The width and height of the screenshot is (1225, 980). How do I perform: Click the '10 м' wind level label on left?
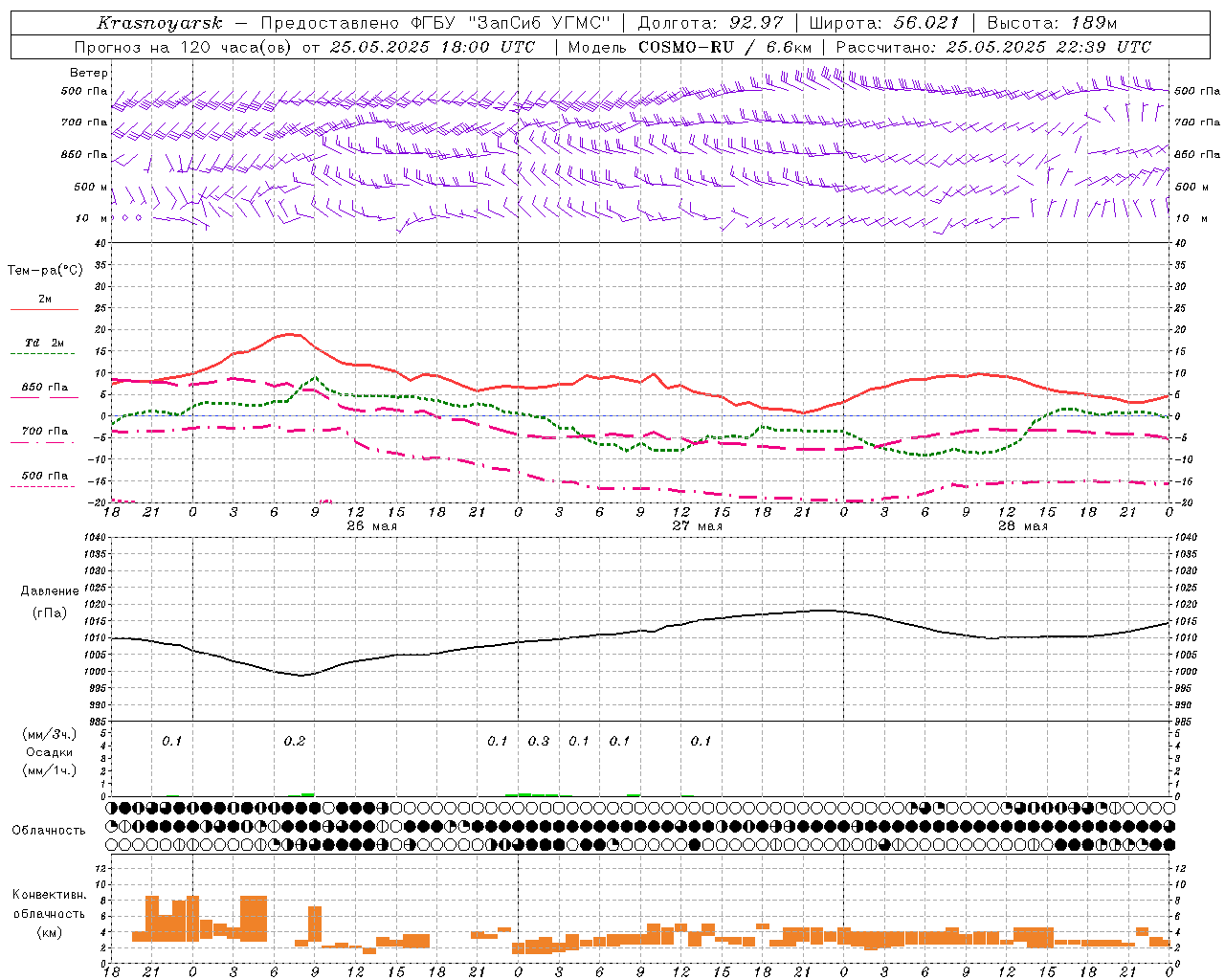pos(92,219)
